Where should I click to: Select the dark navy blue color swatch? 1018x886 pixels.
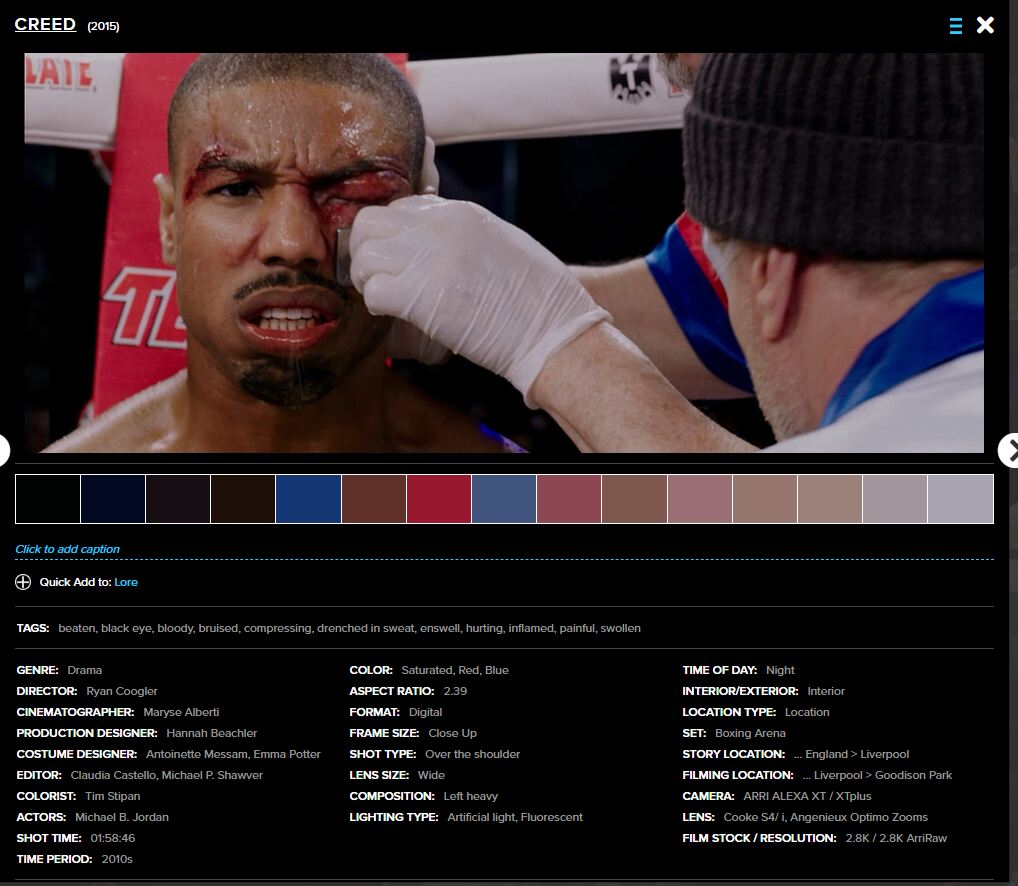(x=113, y=499)
